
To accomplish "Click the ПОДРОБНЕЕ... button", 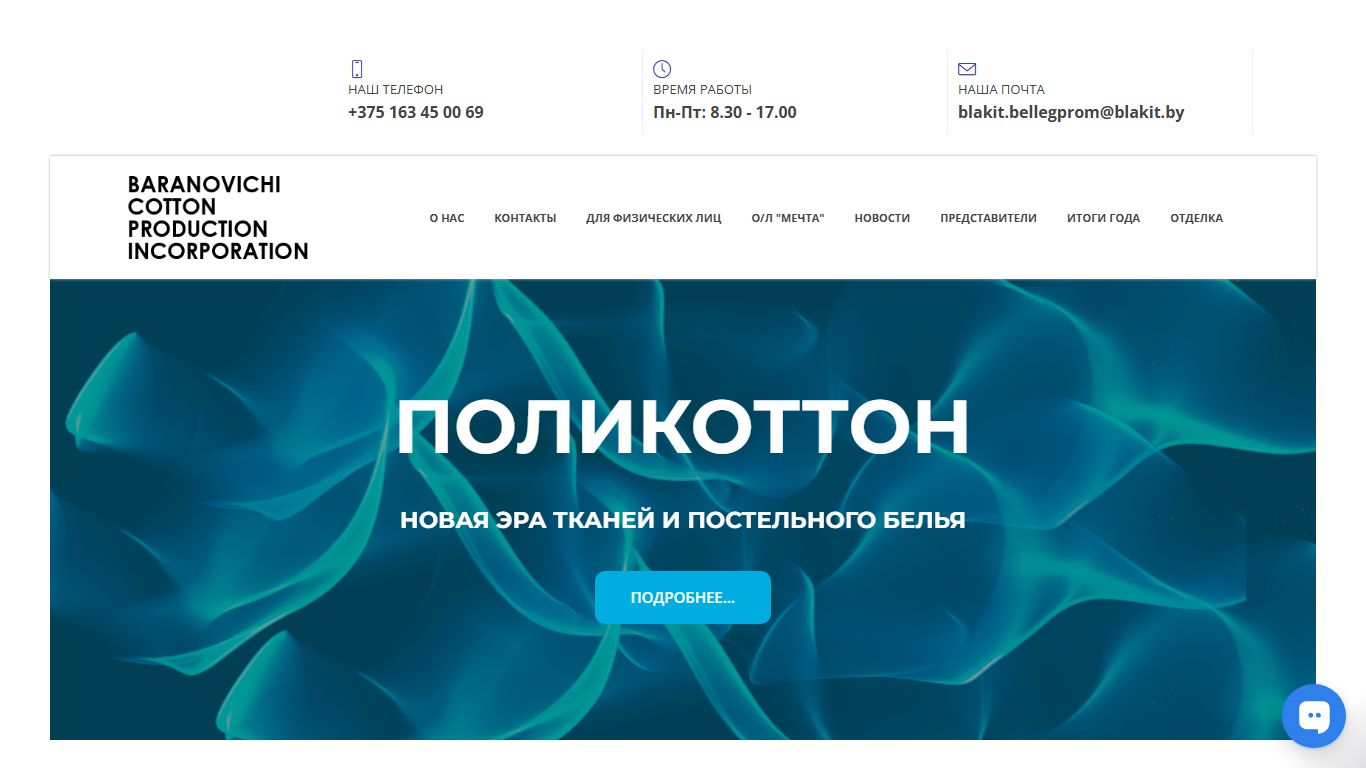I will click(x=683, y=598).
